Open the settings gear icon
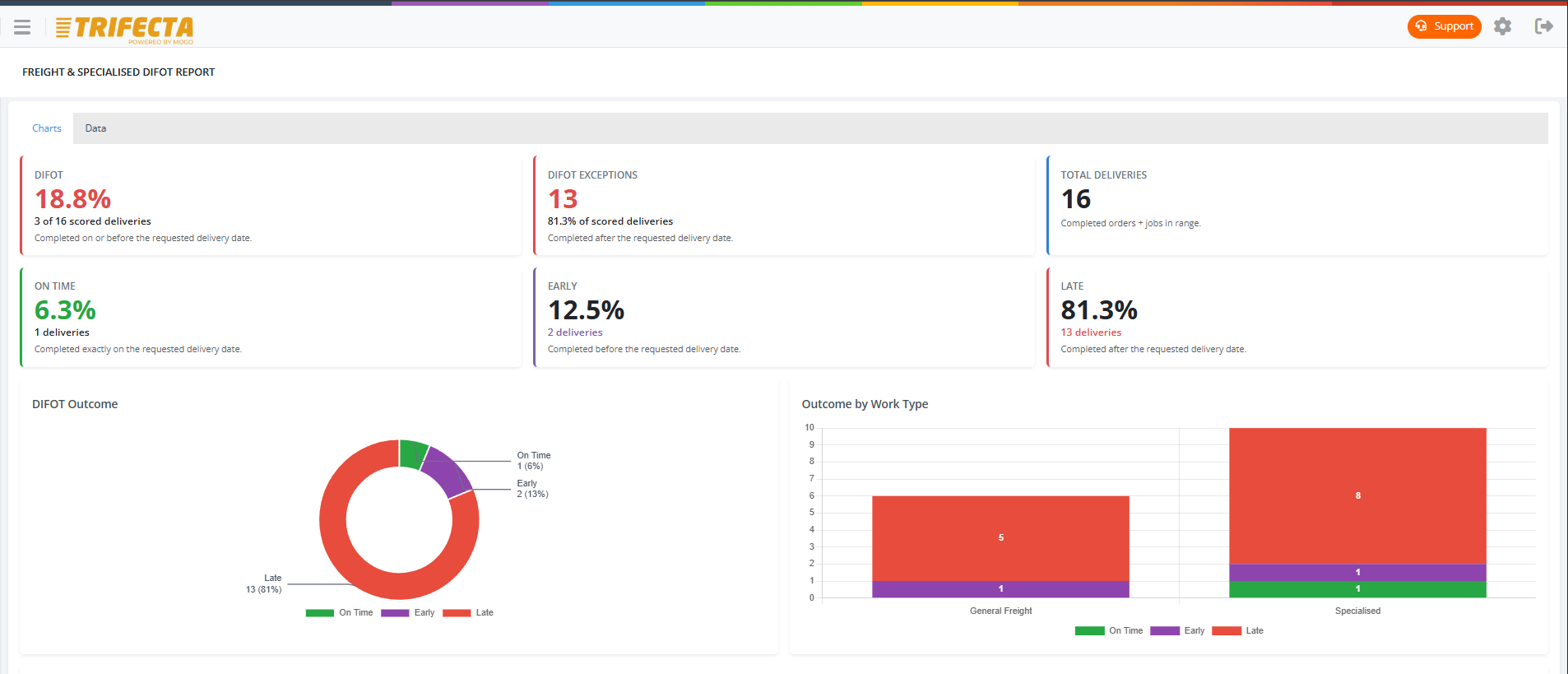Viewport: 1568px width, 674px height. point(1503,26)
